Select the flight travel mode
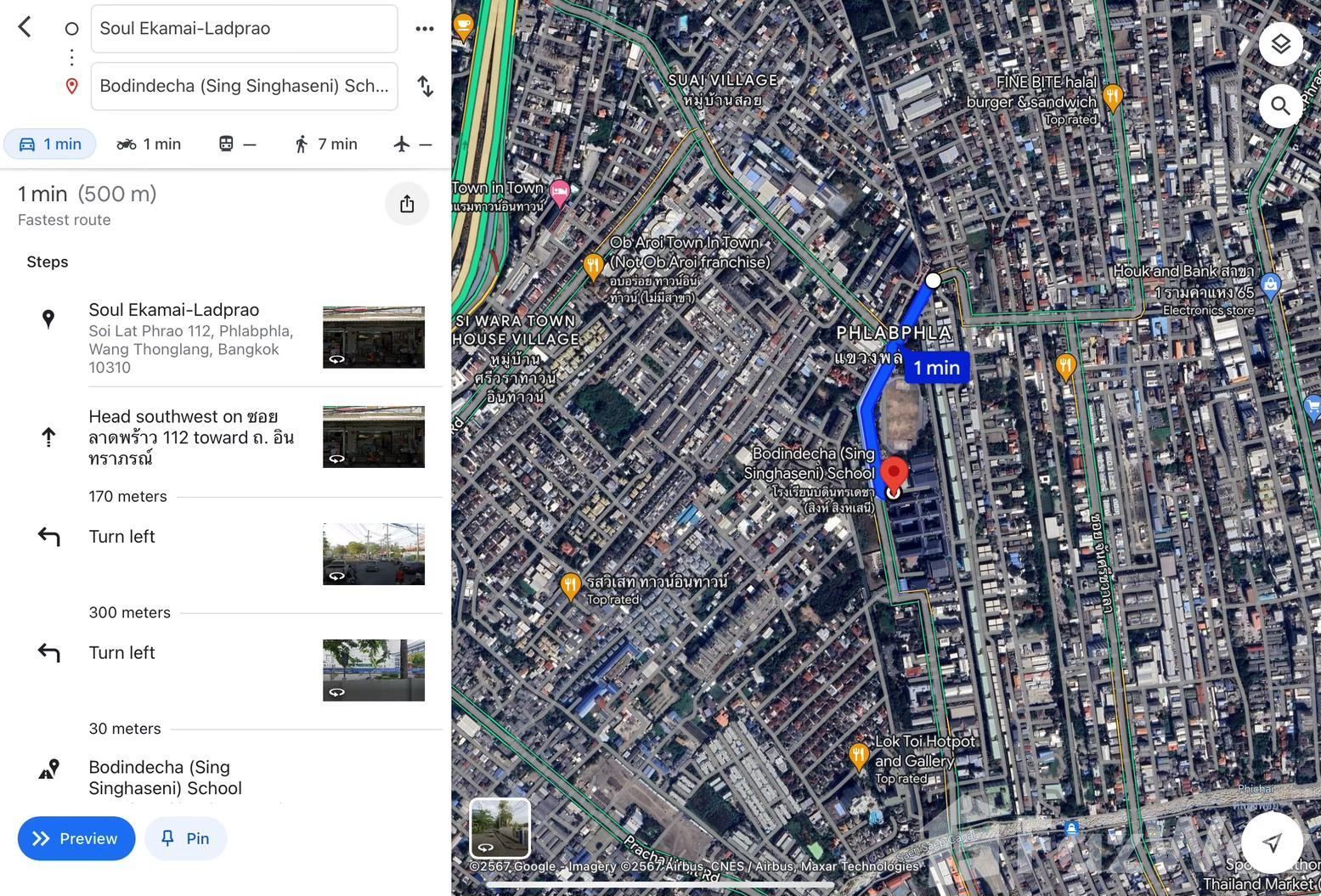This screenshot has height=896, width=1321. pyautogui.click(x=413, y=144)
